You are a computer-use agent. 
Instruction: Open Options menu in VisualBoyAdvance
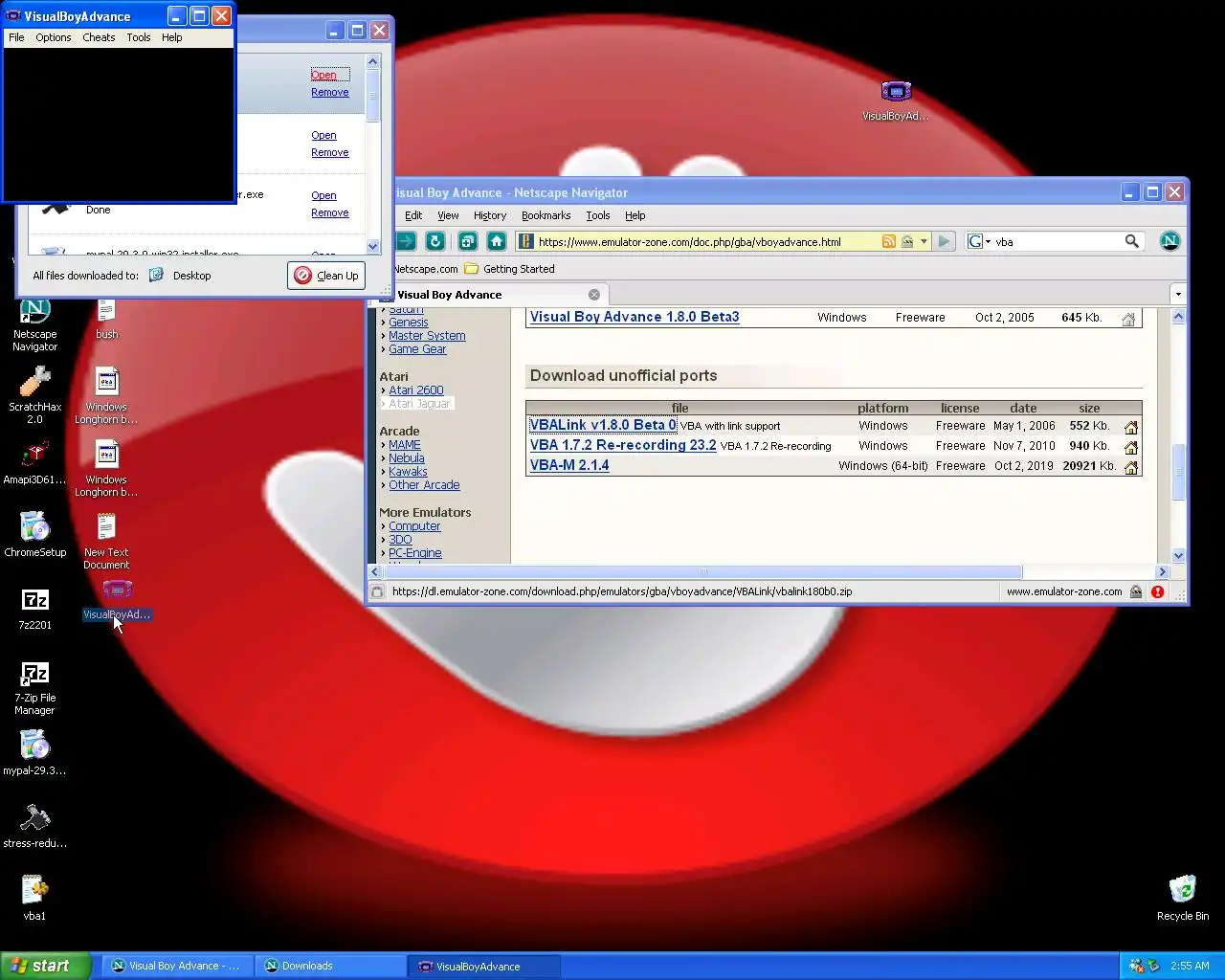click(x=54, y=37)
